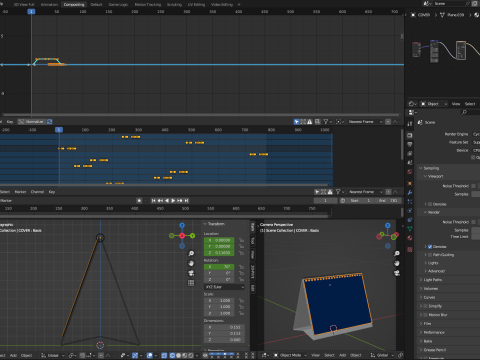Uncheck the Render Denoise checkbox
The width and height of the screenshot is (480, 360).
[x=430, y=247]
